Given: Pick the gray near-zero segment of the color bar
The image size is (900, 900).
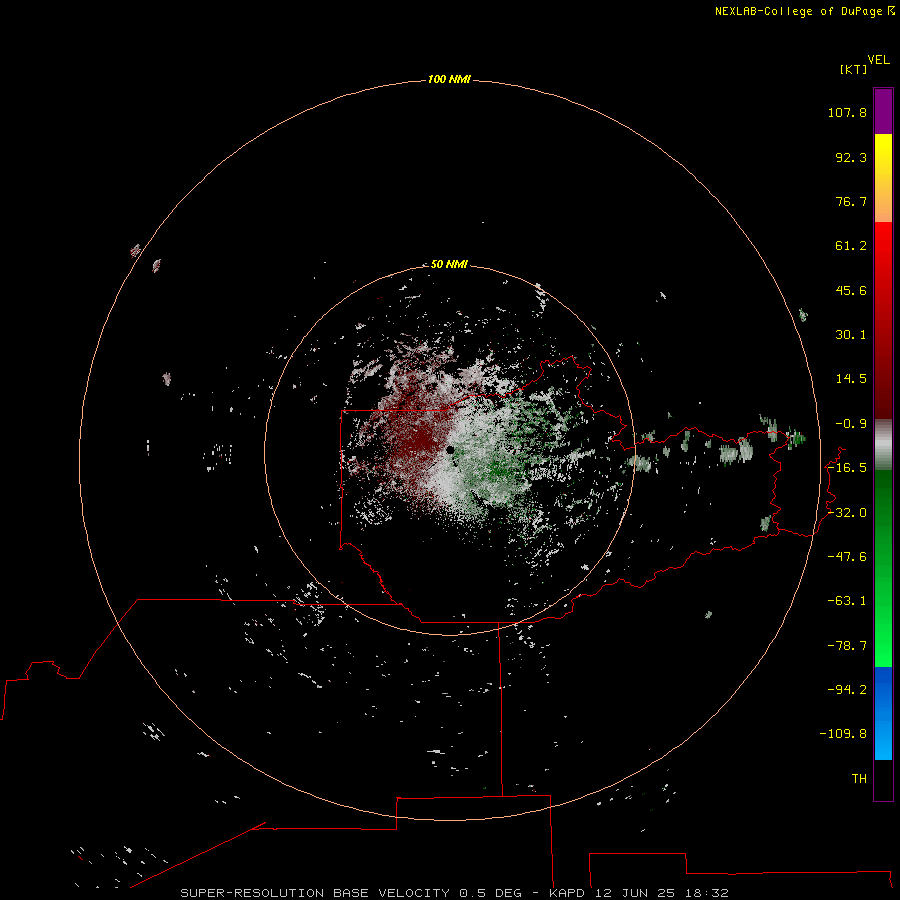Looking at the screenshot, I should click(x=883, y=445).
